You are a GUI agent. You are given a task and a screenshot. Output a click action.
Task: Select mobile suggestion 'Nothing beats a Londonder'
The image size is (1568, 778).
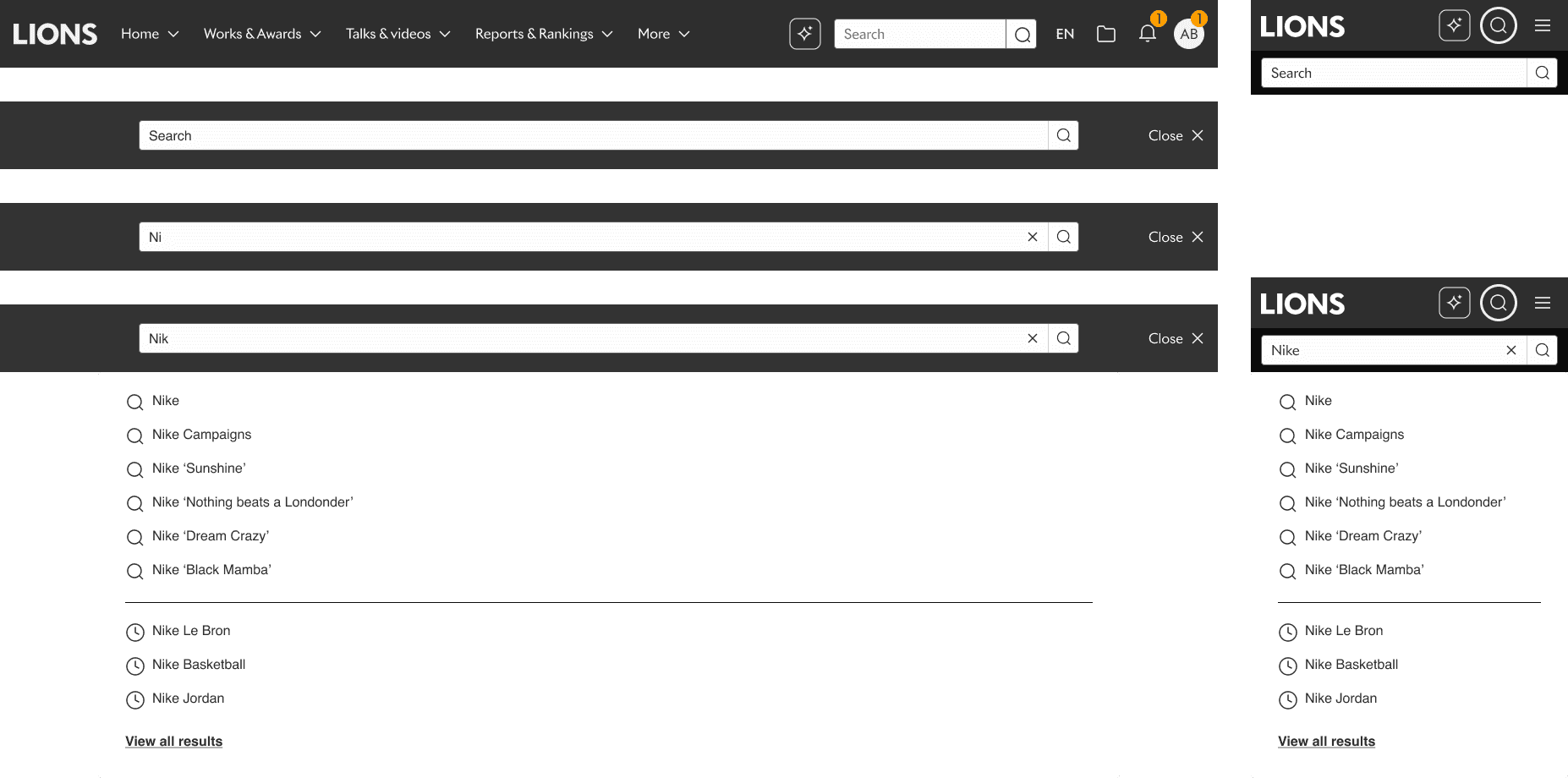pyautogui.click(x=1393, y=502)
